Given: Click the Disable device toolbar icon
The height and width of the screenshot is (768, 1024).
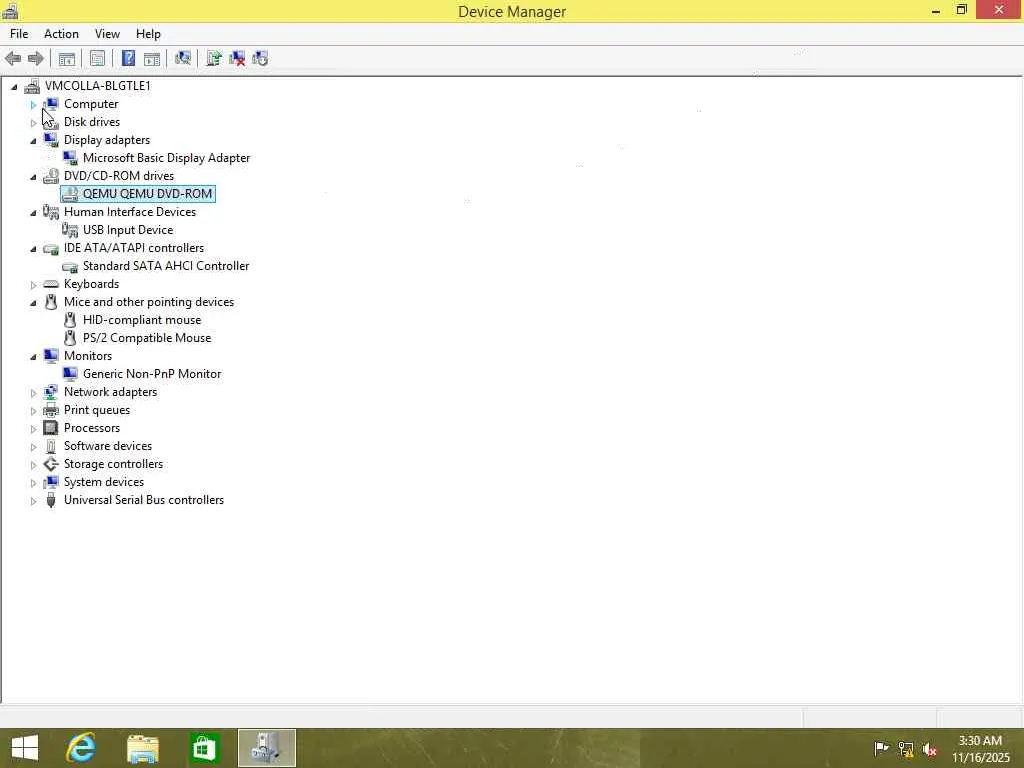Looking at the screenshot, I should coord(260,59).
